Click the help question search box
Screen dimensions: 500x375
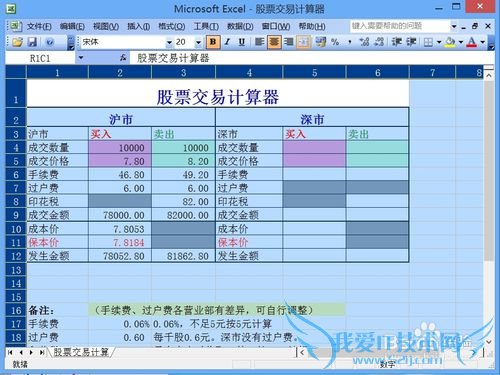coord(400,26)
